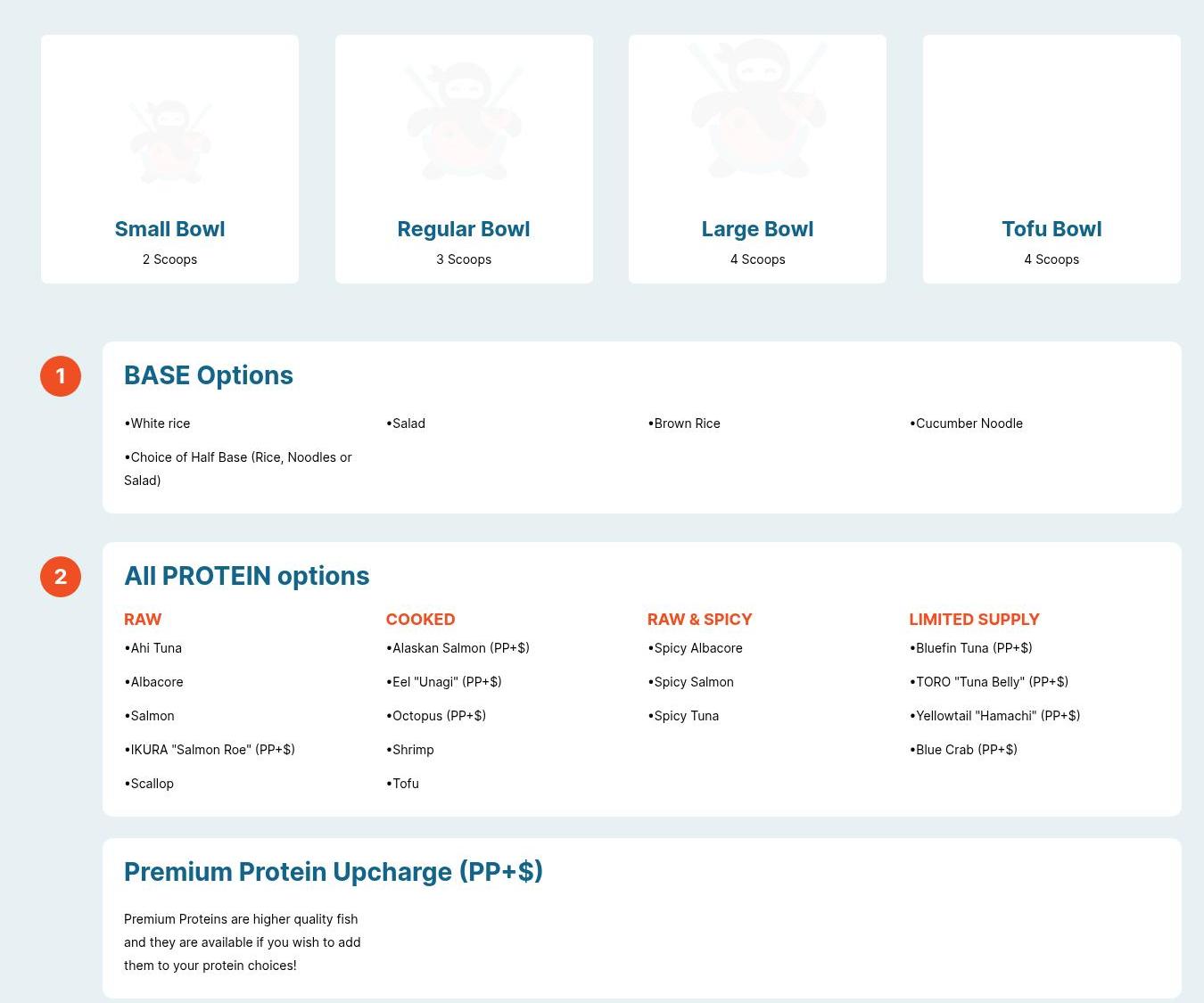
Task: Select the Tofu Bowl card title
Action: 1051,229
